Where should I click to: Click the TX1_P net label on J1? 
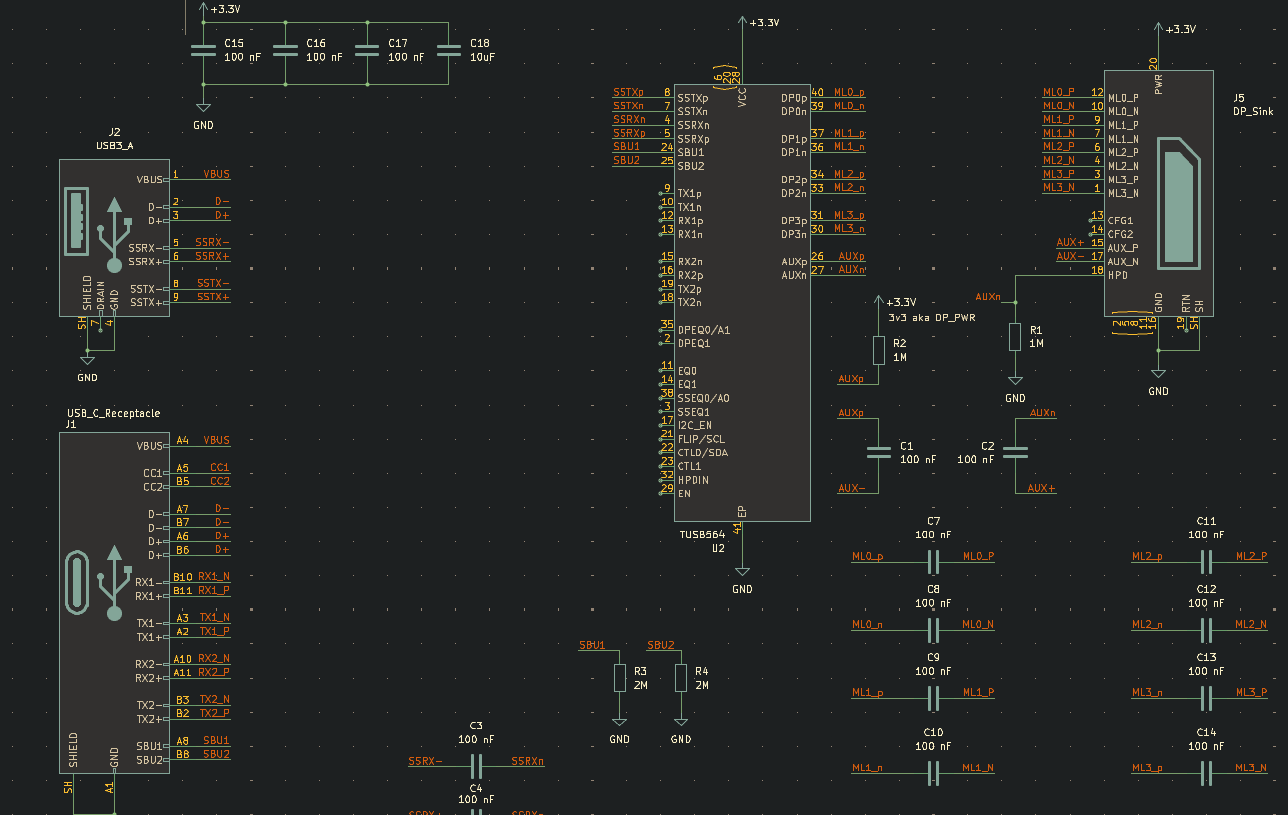[x=214, y=631]
